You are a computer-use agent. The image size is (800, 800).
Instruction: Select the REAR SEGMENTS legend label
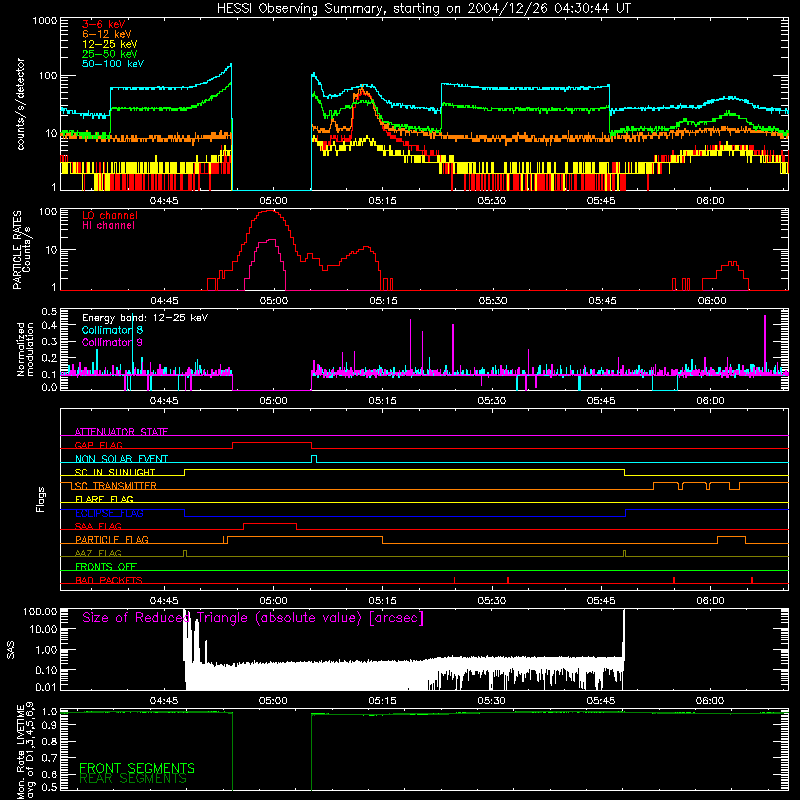133,779
